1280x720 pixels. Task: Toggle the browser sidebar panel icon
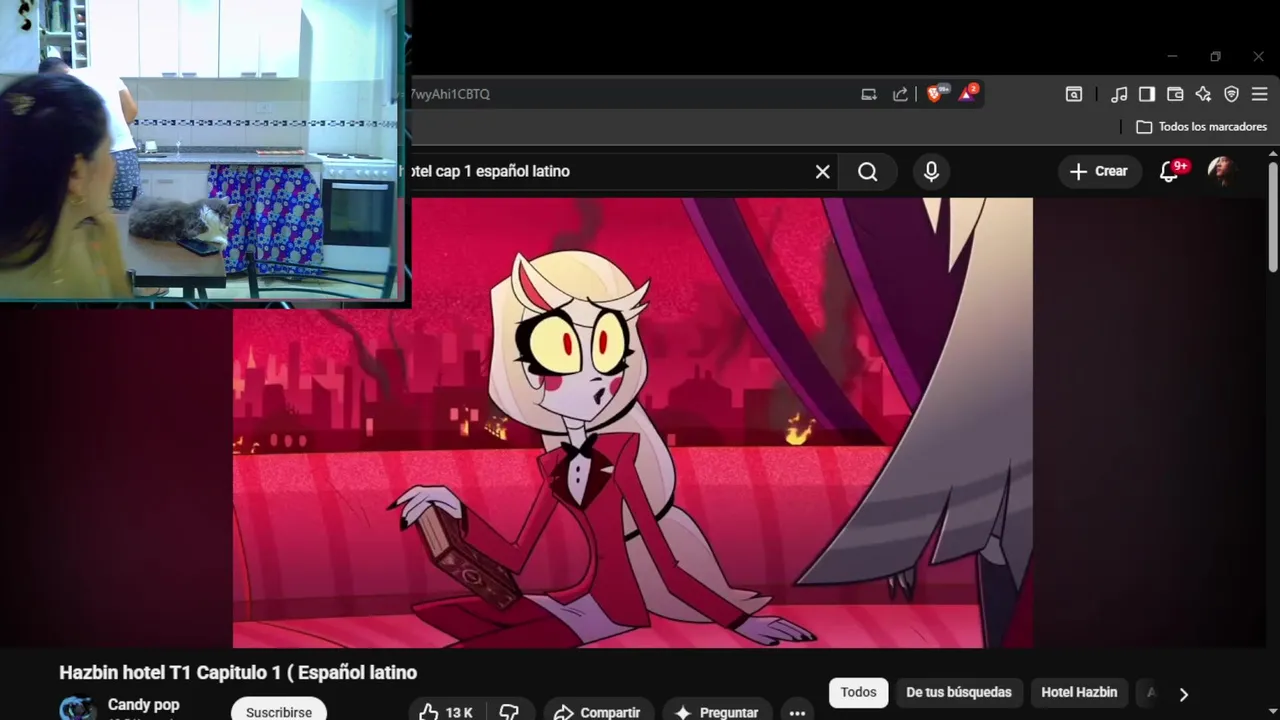[x=1147, y=94]
